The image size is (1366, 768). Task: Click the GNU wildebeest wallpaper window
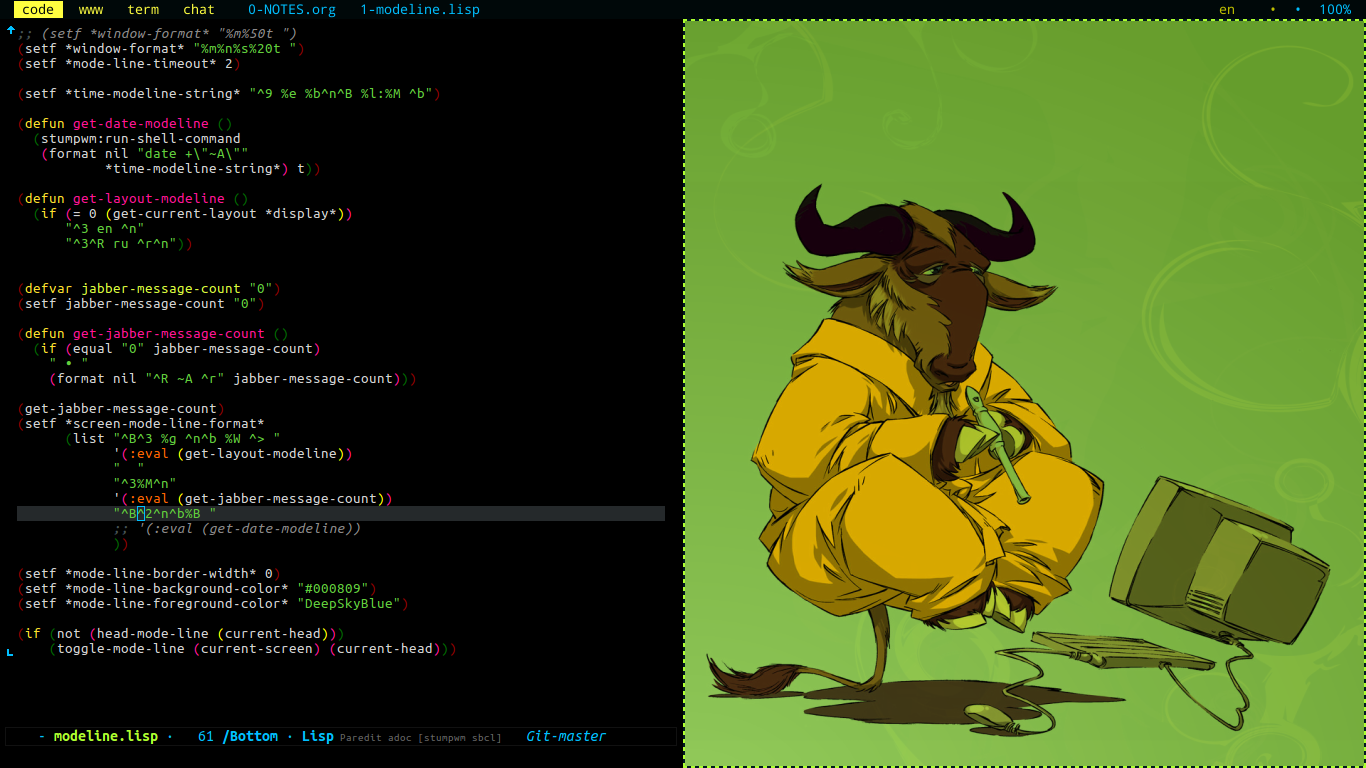1024,393
